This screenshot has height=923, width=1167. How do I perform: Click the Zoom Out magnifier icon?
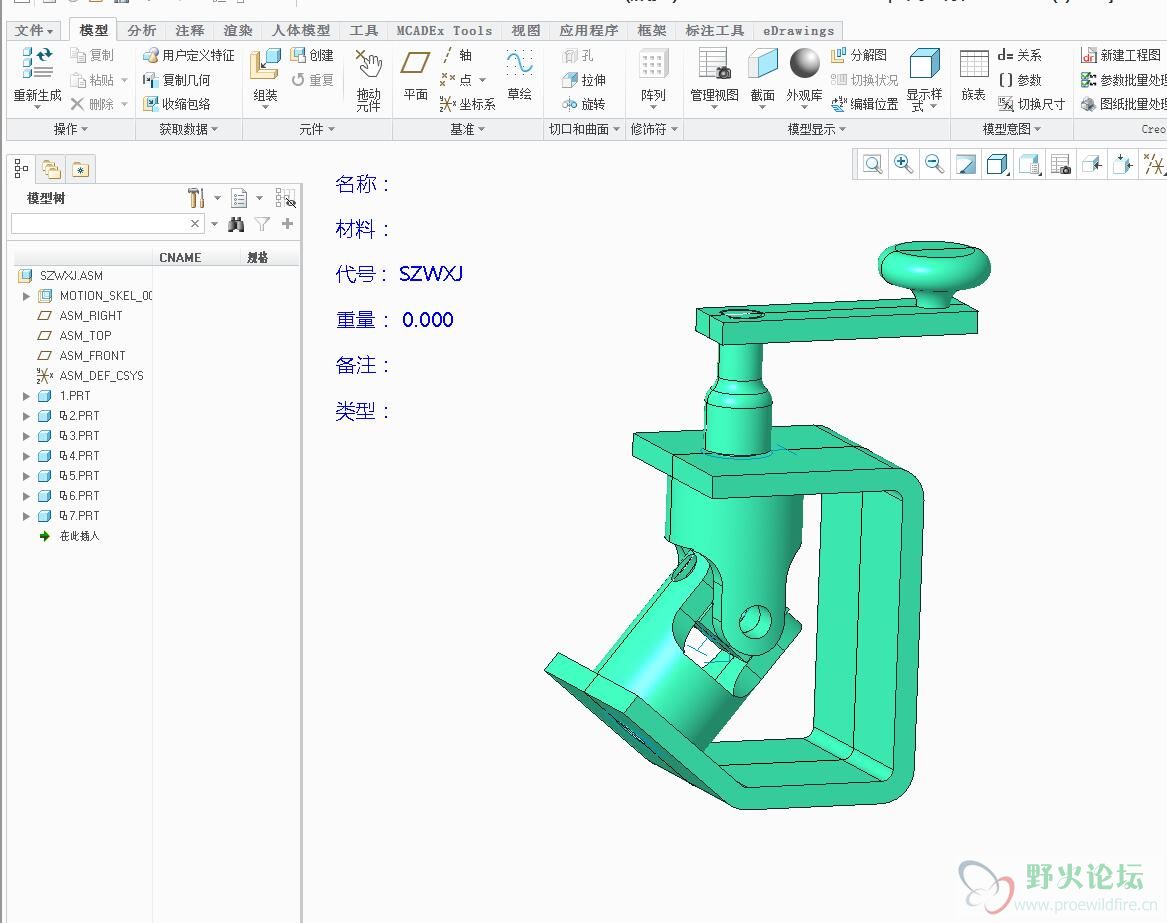pos(934,164)
